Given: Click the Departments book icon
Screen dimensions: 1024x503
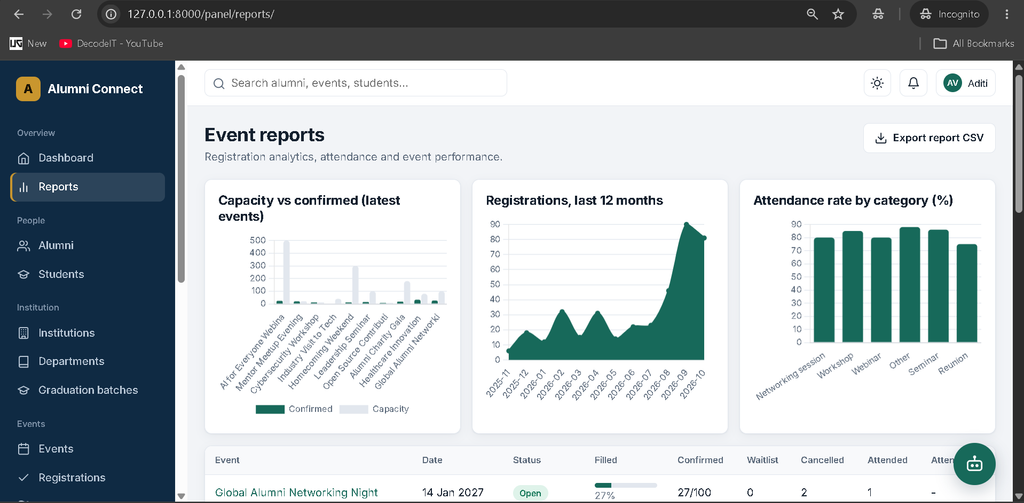Looking at the screenshot, I should (24, 361).
